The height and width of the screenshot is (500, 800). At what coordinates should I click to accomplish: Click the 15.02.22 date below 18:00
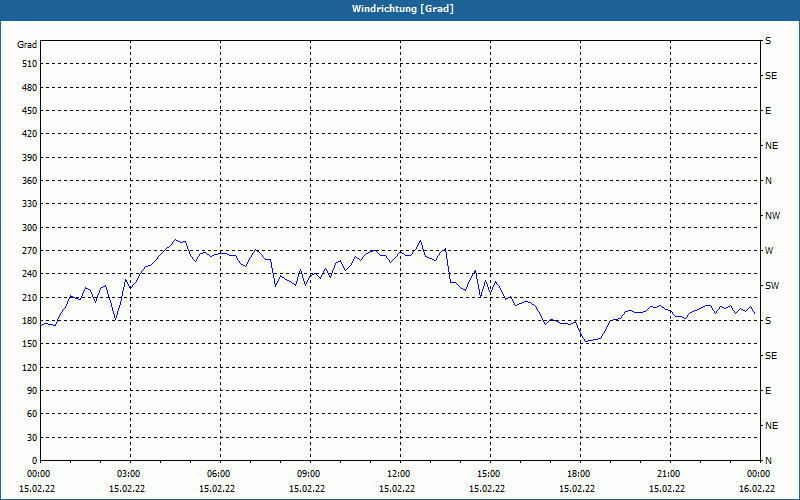coord(577,489)
